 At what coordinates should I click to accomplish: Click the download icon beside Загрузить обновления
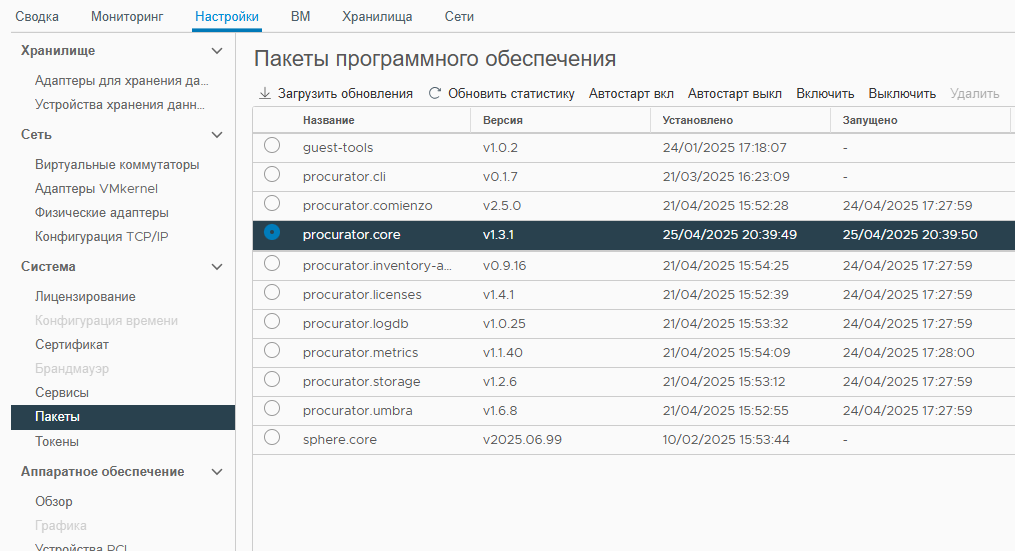(x=265, y=93)
